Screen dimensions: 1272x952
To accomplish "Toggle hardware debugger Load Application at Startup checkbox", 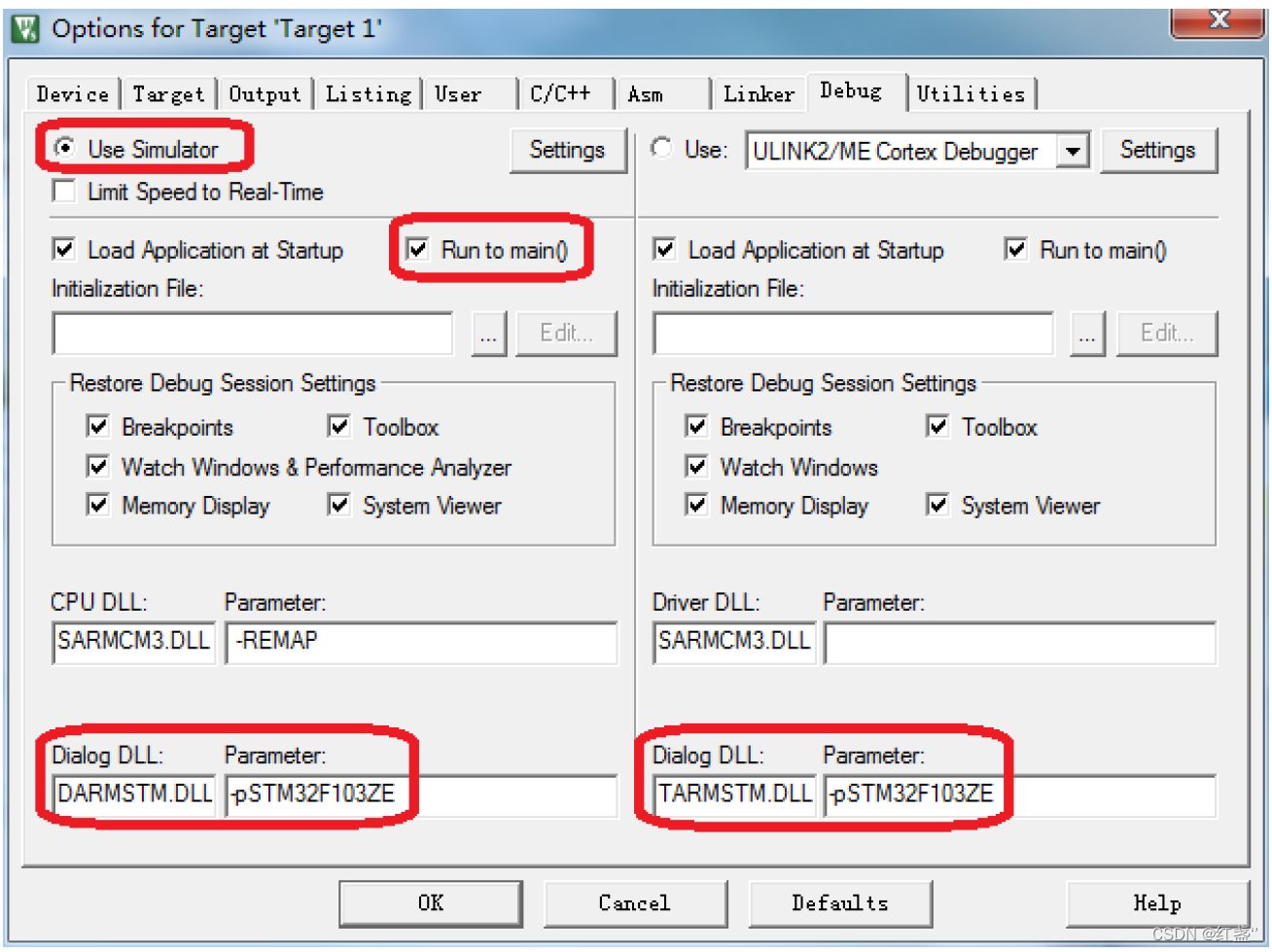I will coord(665,249).
